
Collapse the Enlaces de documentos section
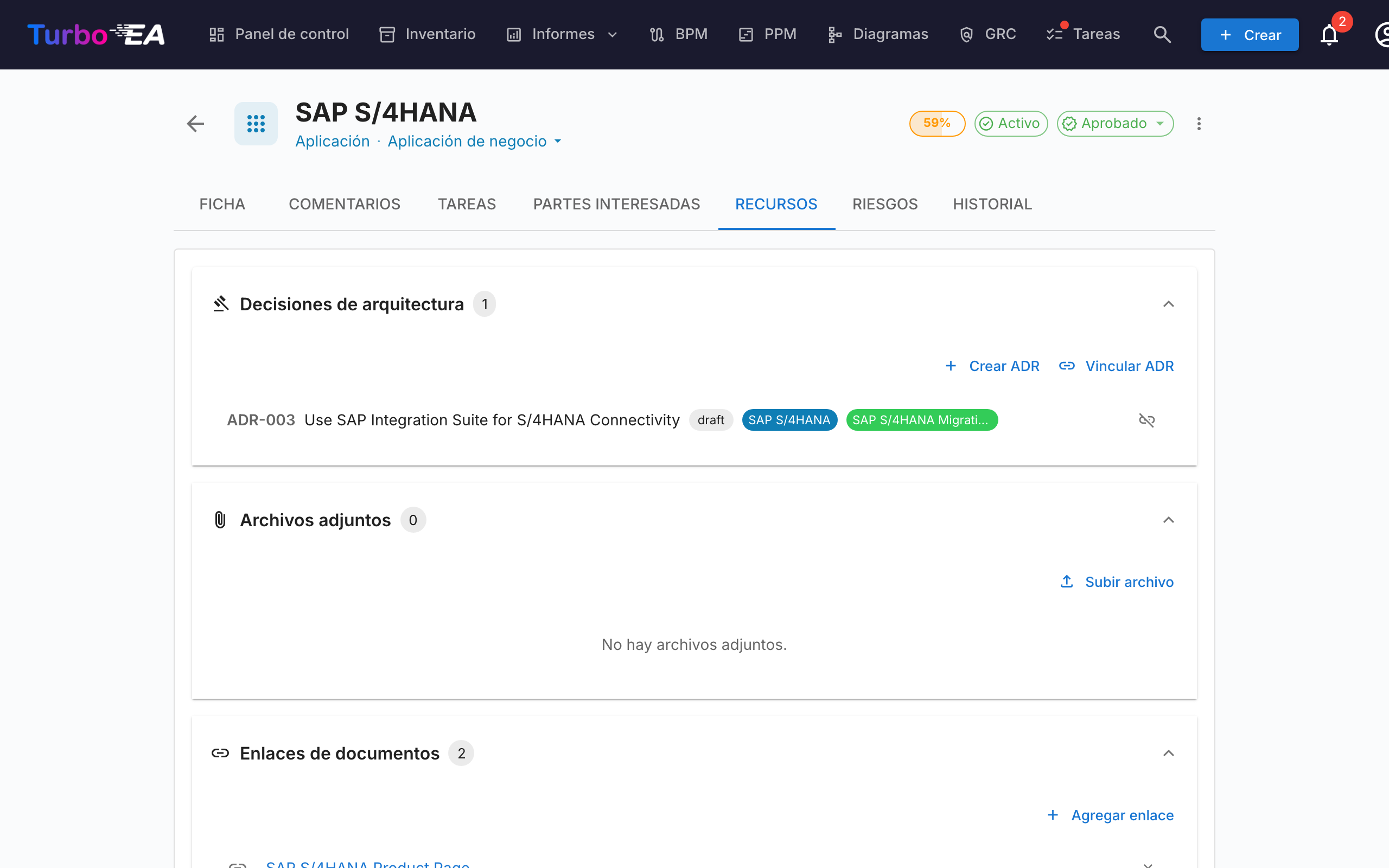tap(1168, 753)
